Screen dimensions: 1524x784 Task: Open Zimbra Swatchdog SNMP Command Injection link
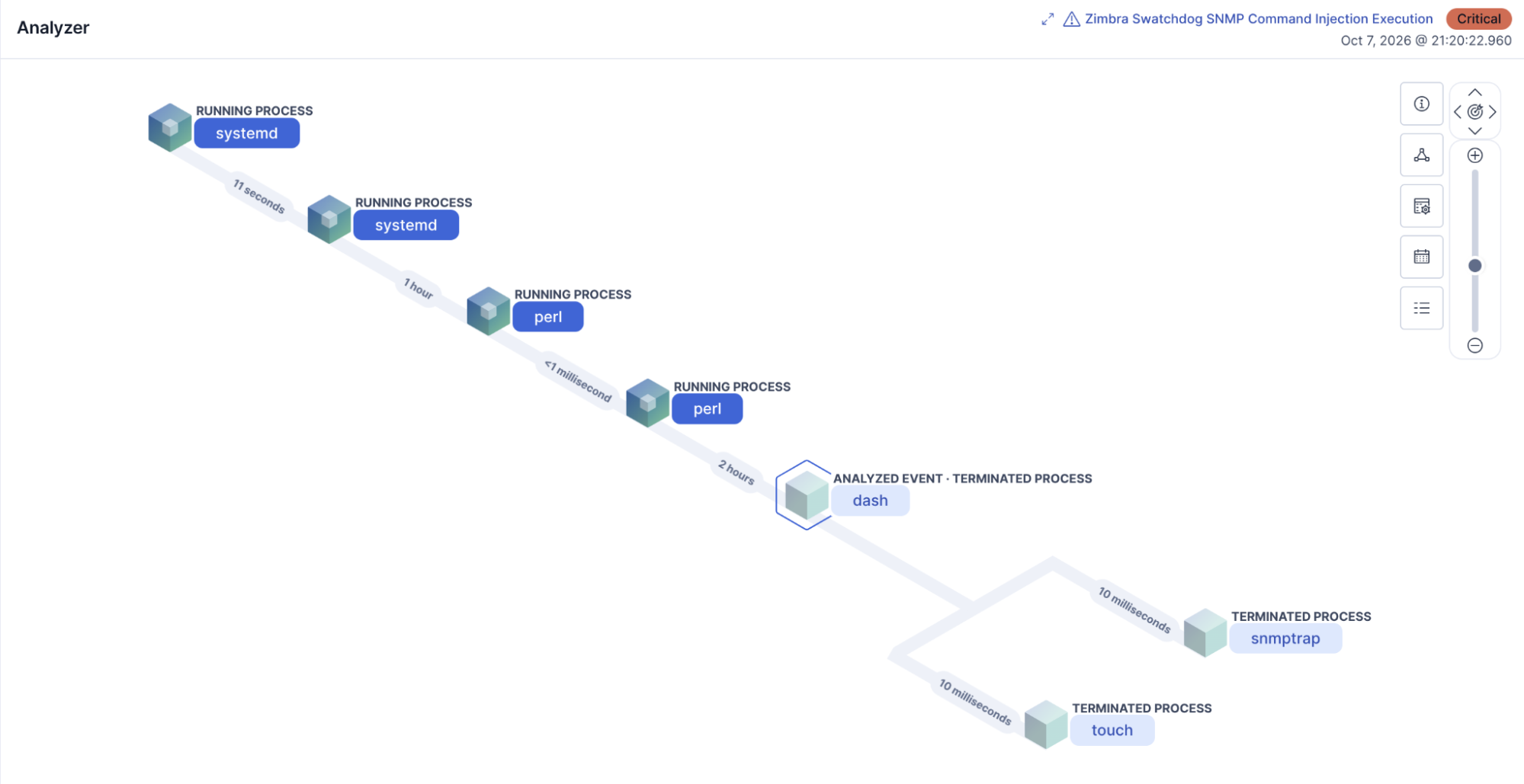click(x=1259, y=19)
